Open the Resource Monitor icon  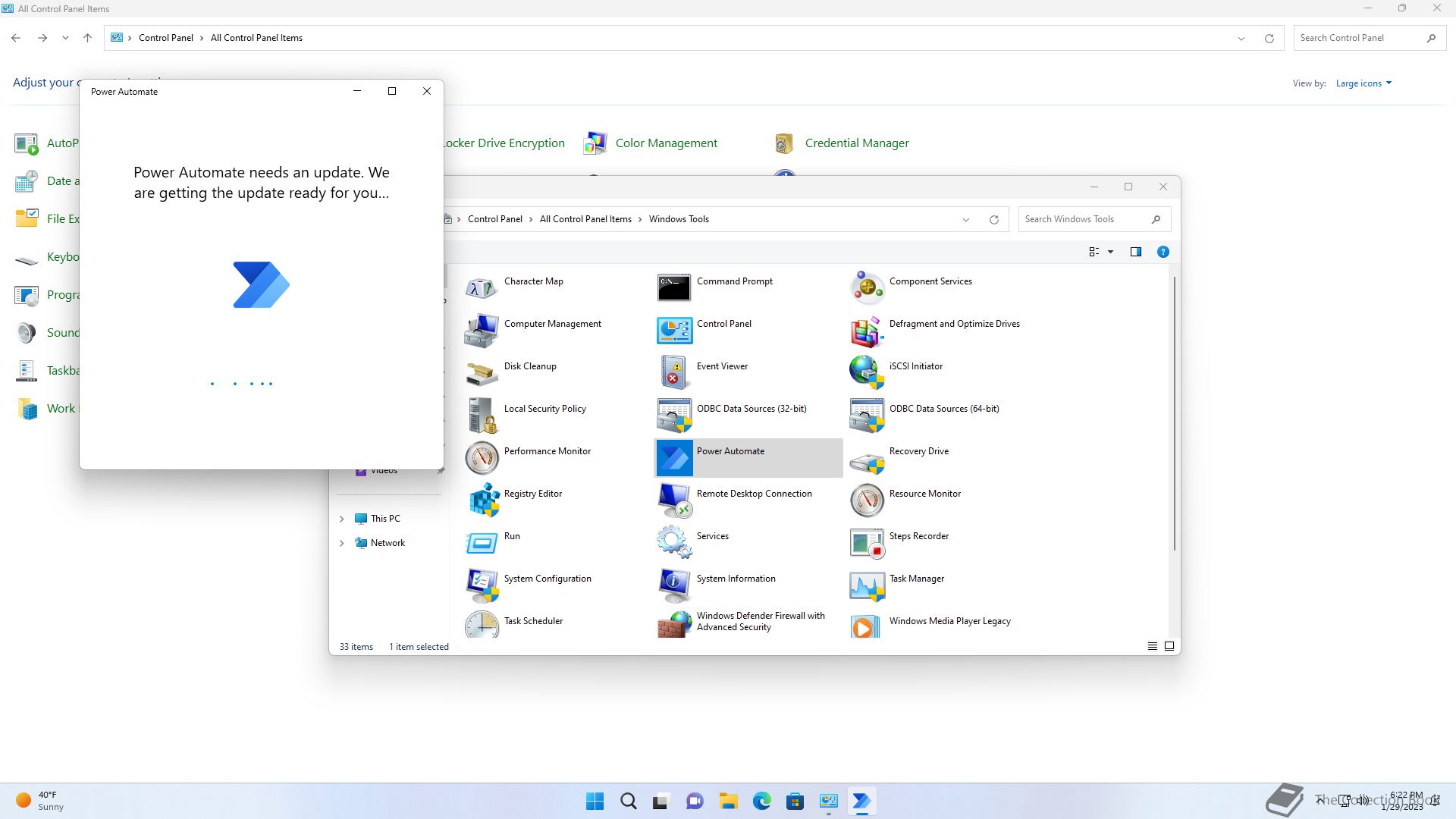click(867, 500)
